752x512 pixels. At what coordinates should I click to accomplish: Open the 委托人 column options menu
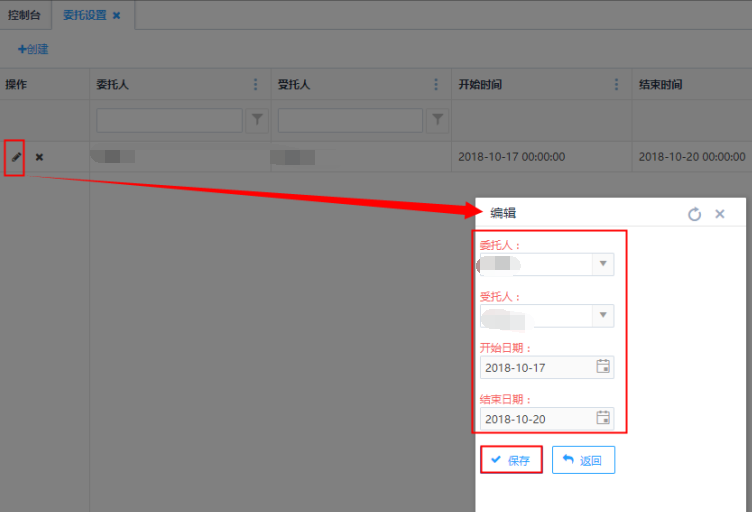click(x=255, y=85)
